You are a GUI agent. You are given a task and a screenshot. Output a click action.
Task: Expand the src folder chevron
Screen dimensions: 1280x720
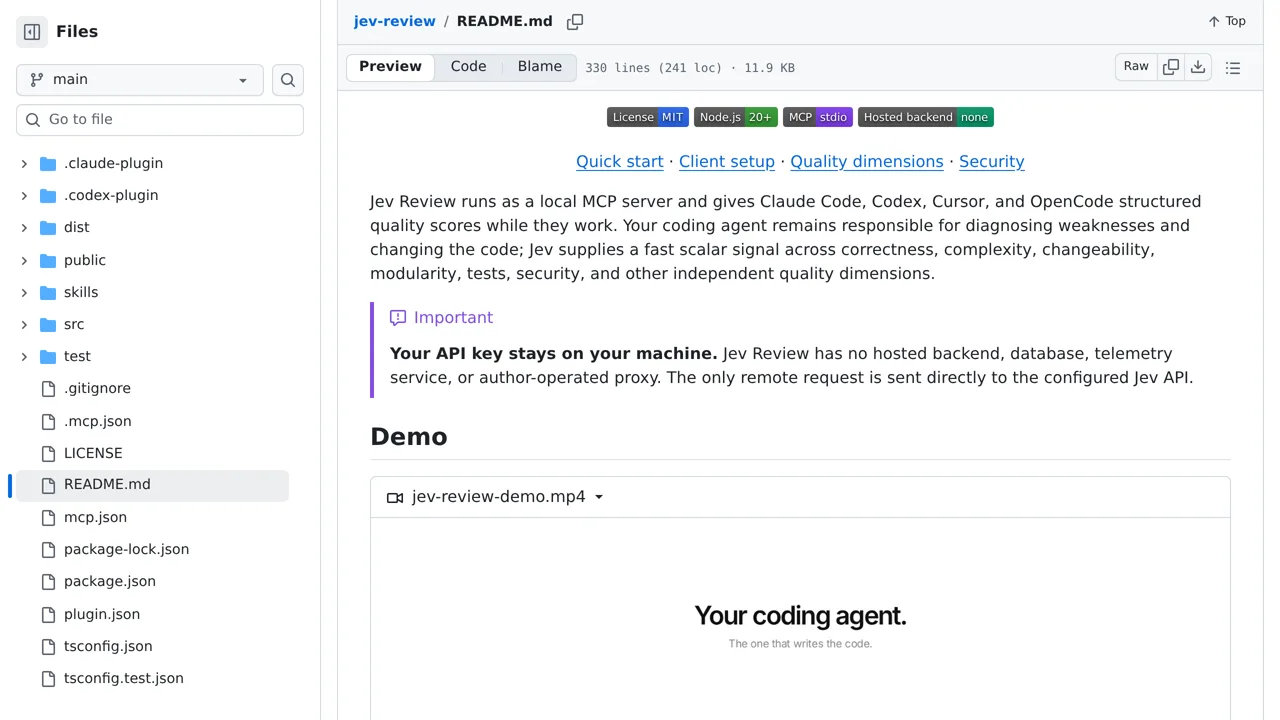(24, 324)
